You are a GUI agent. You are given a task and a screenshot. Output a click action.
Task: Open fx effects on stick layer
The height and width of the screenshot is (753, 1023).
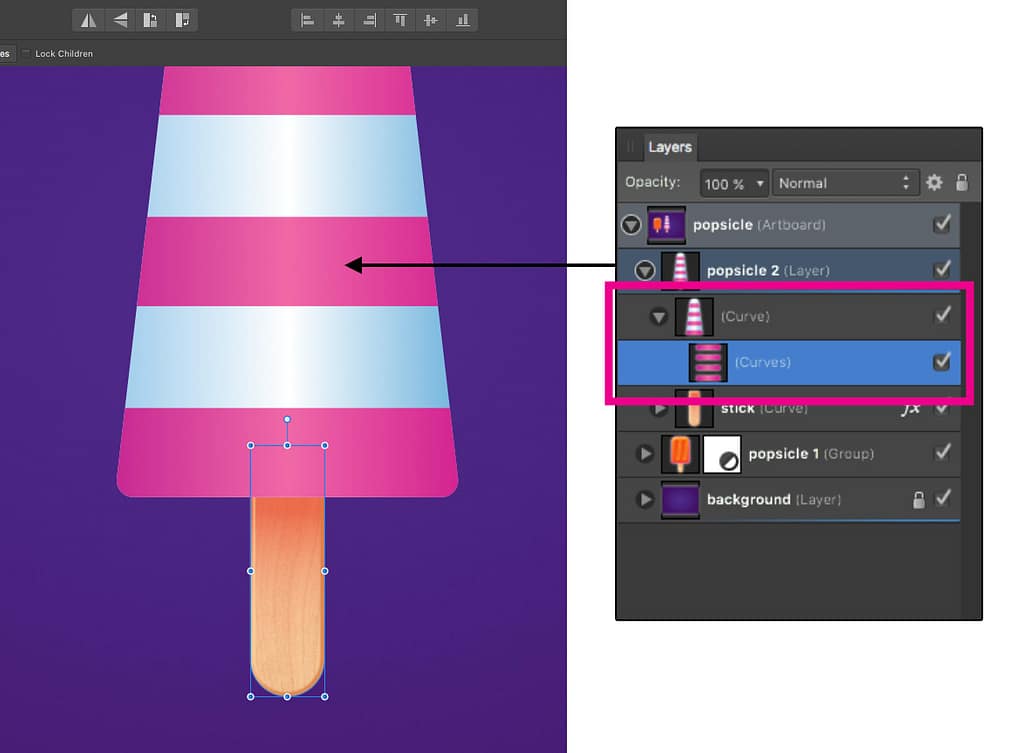point(910,408)
